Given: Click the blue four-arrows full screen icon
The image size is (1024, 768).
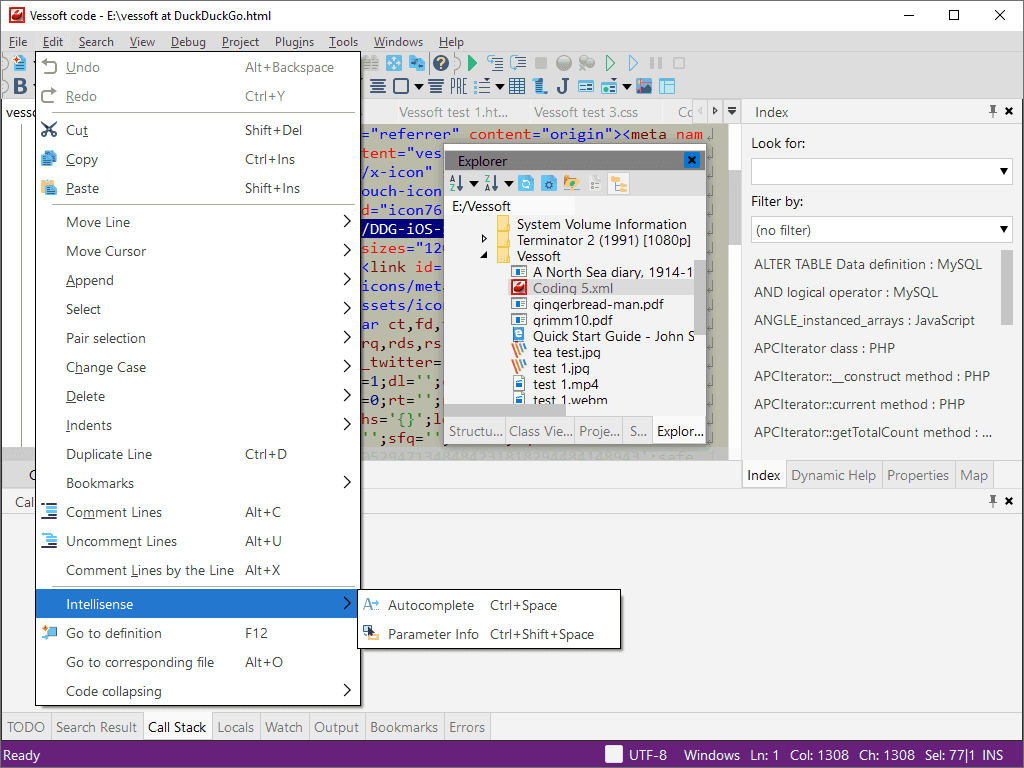Looking at the screenshot, I should pyautogui.click(x=394, y=63).
